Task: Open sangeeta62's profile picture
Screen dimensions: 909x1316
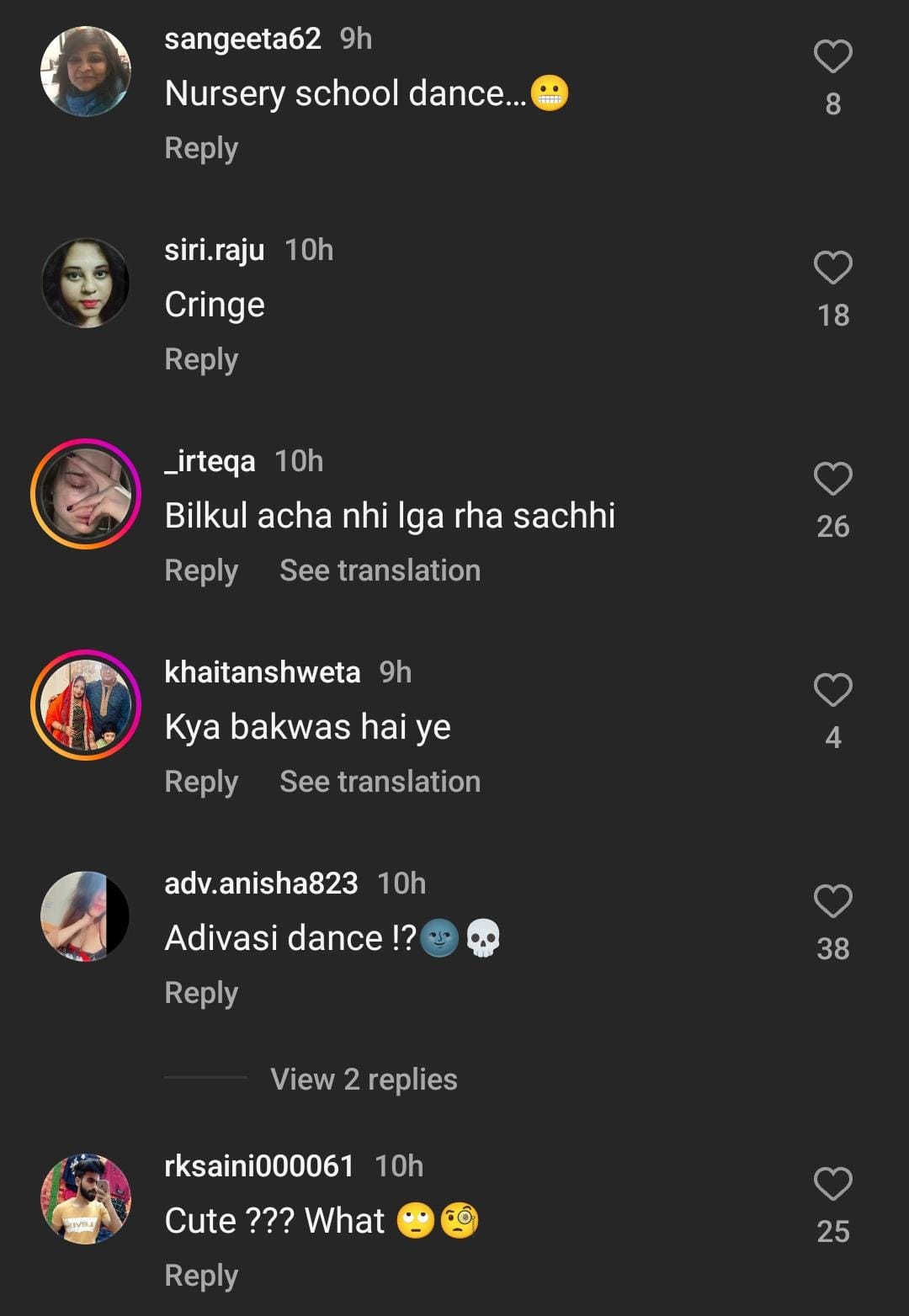Action: click(86, 72)
